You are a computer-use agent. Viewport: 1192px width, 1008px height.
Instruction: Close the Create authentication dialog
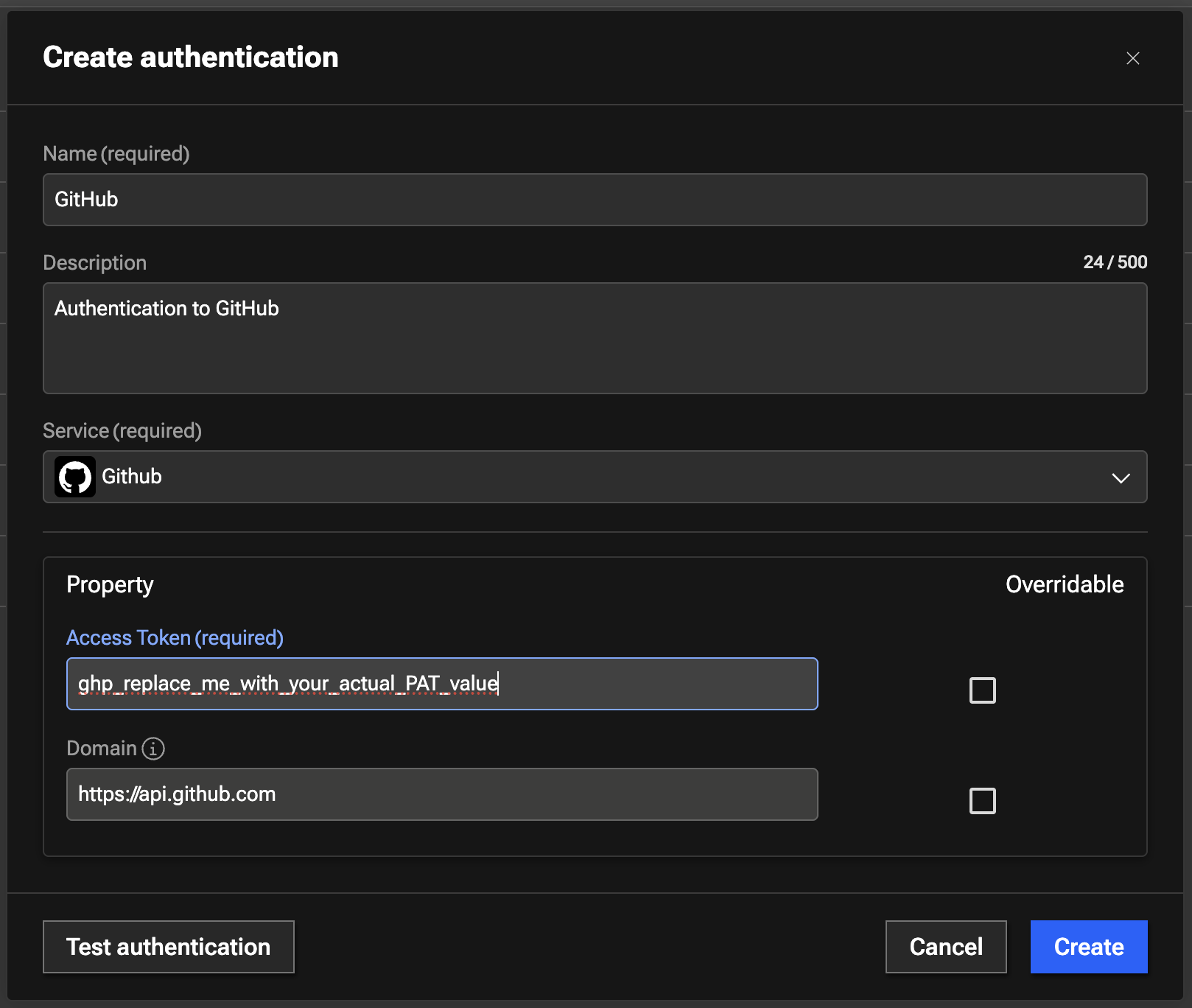[1132, 58]
